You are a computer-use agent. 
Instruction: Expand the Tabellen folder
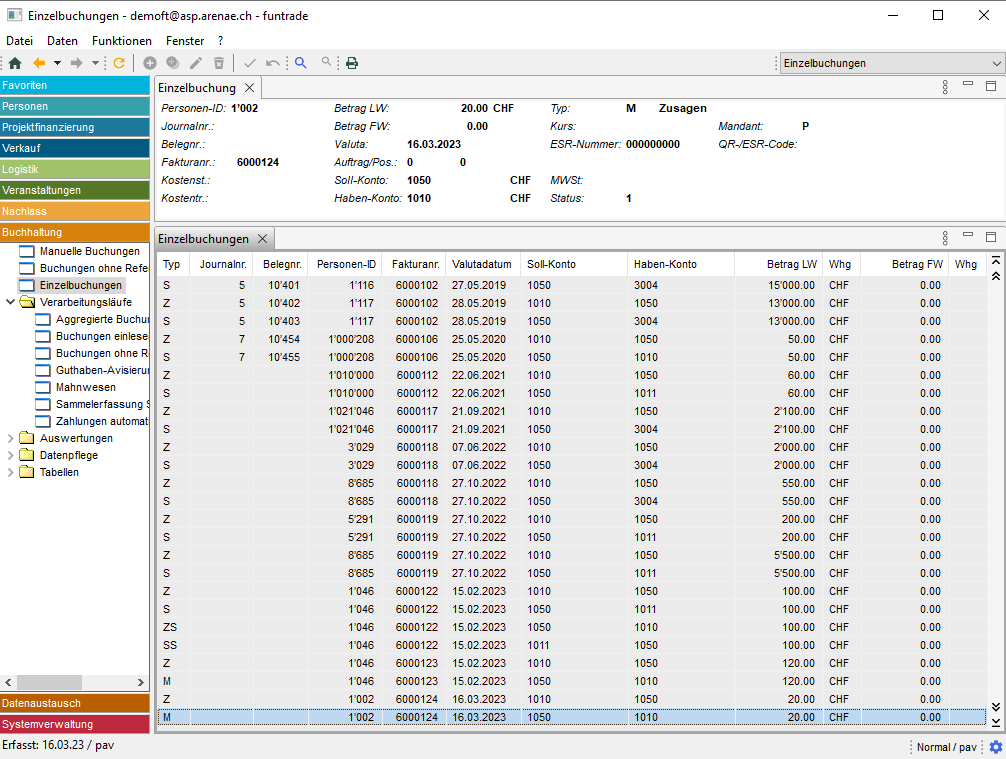pos(11,472)
